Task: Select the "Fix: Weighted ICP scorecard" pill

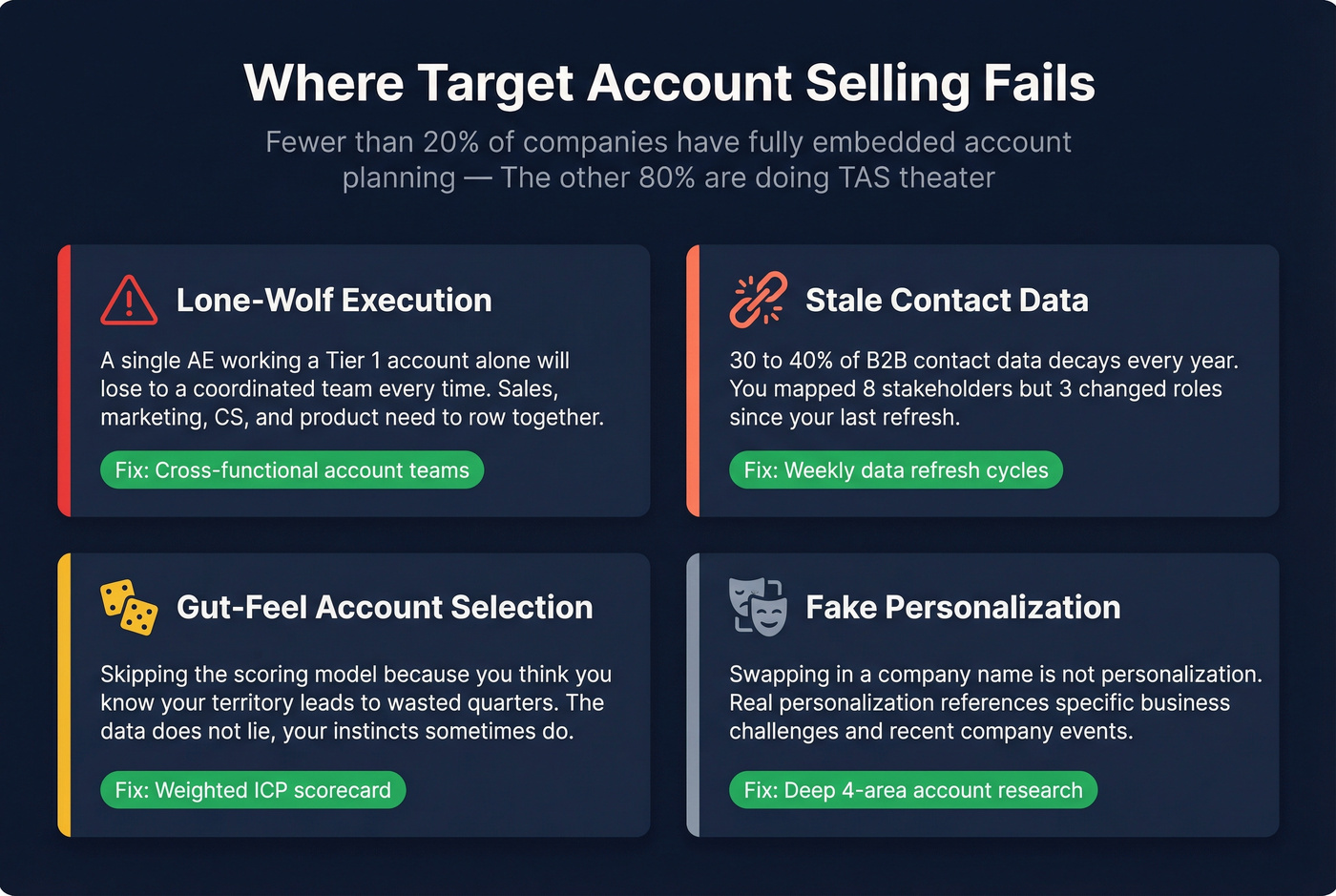Action: point(253,790)
